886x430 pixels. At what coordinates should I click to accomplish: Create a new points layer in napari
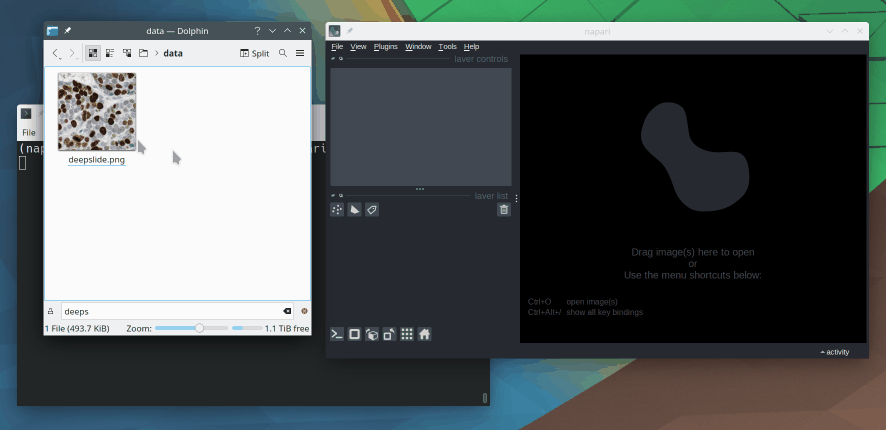point(337,210)
